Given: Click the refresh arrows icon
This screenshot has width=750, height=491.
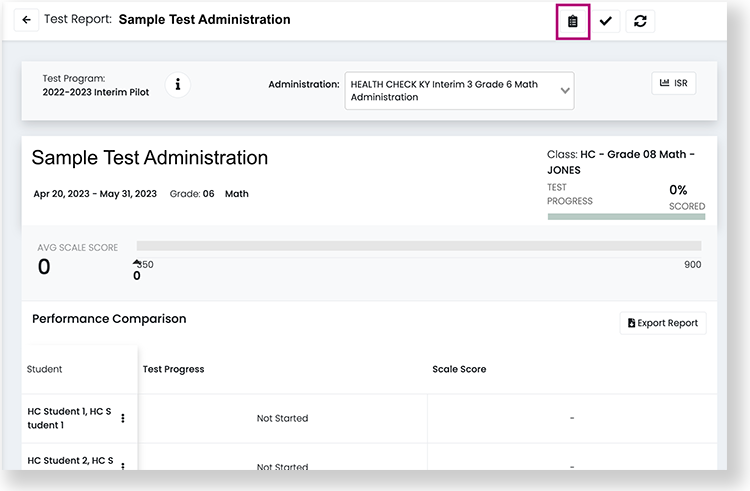Looking at the screenshot, I should pyautogui.click(x=640, y=21).
